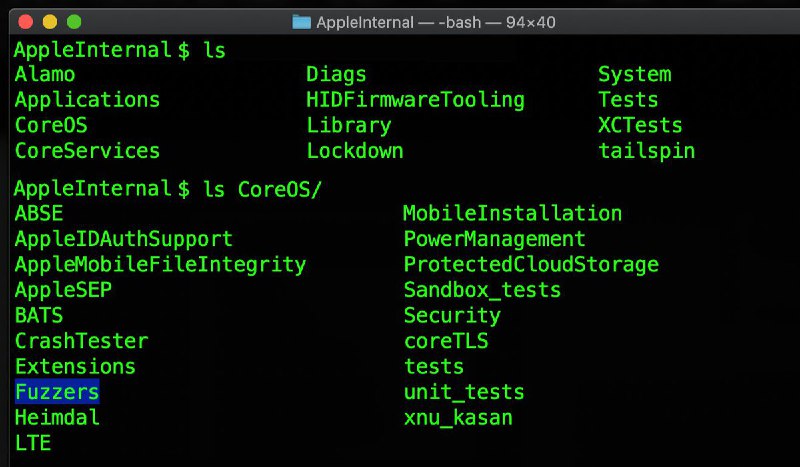Click the 'Tests' directory name
800x467 pixels.
click(628, 100)
